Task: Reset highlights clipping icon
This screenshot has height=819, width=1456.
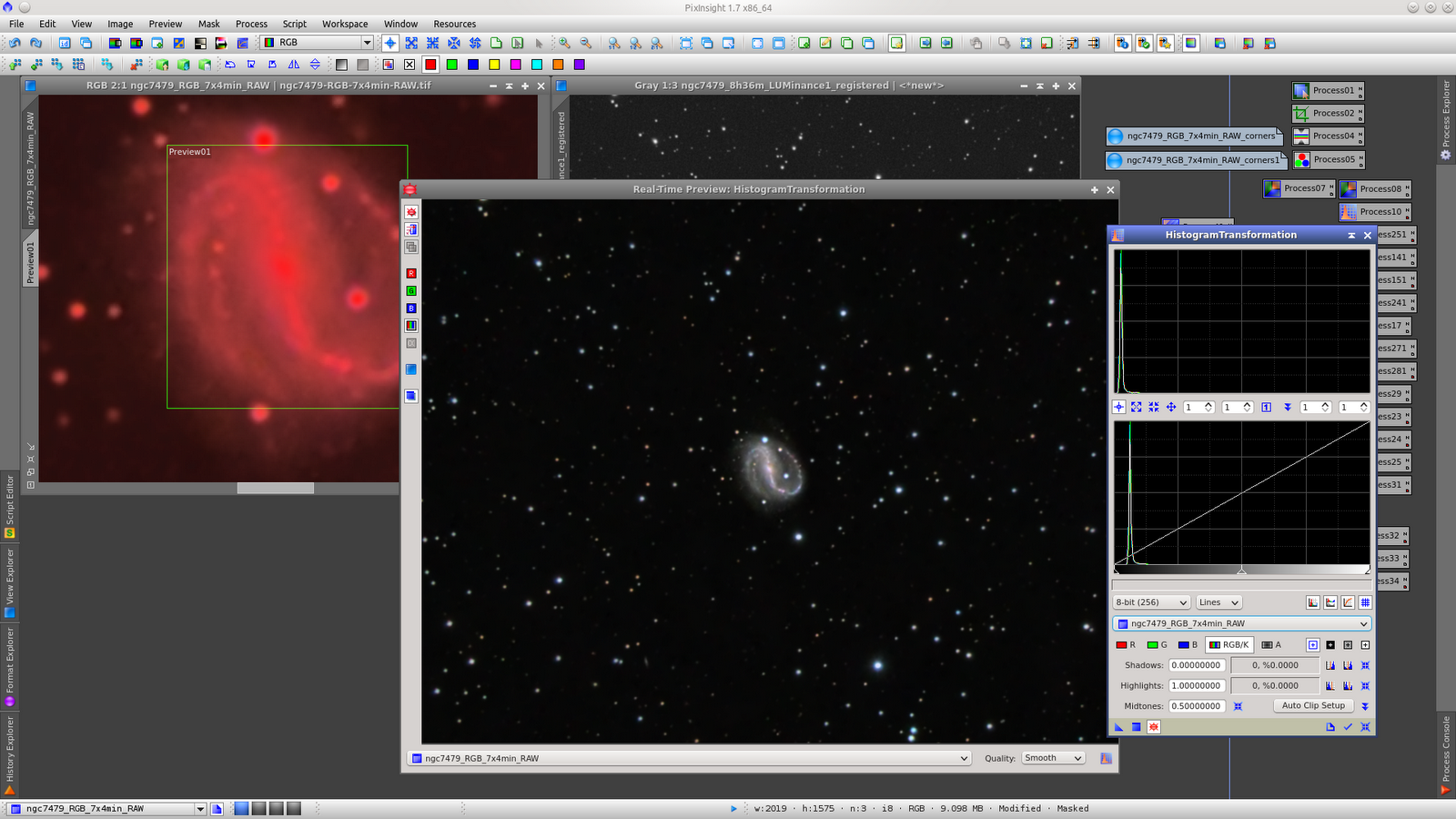Action: 1365,686
